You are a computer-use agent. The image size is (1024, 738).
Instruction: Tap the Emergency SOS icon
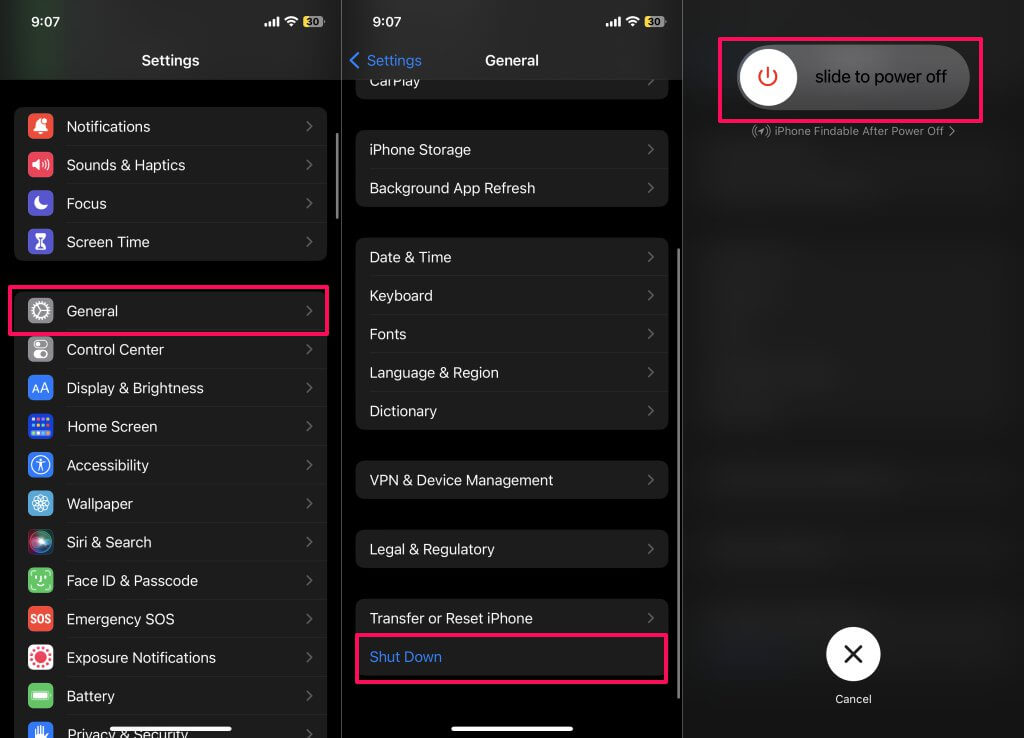(x=41, y=619)
